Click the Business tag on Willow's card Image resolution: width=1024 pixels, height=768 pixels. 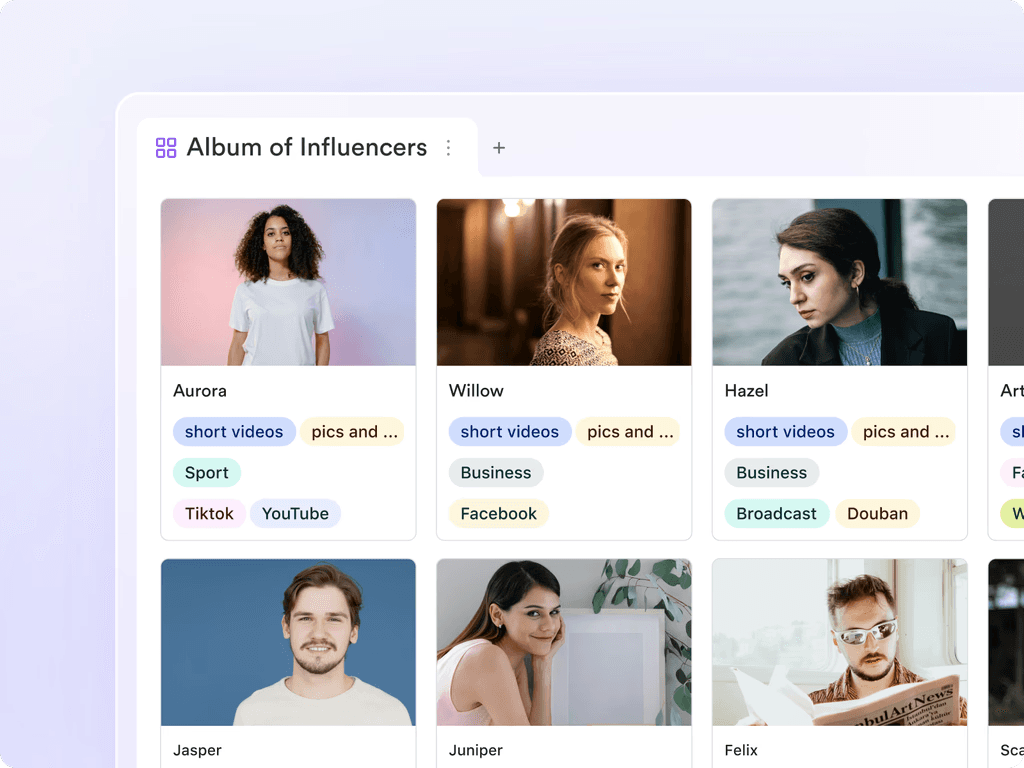496,473
